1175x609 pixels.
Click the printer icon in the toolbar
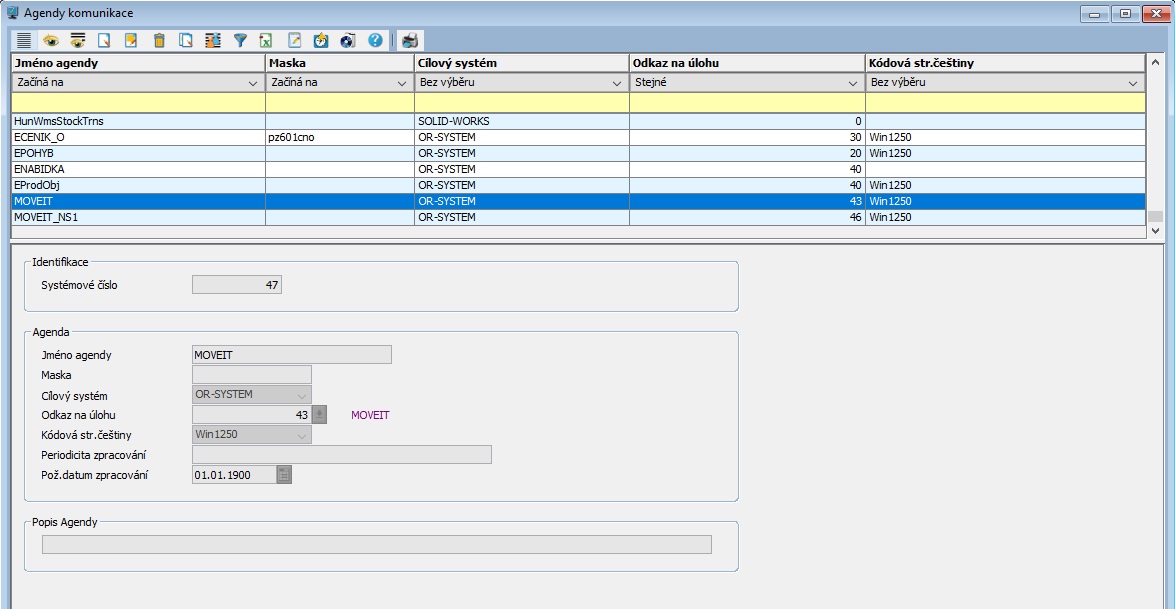click(x=411, y=41)
